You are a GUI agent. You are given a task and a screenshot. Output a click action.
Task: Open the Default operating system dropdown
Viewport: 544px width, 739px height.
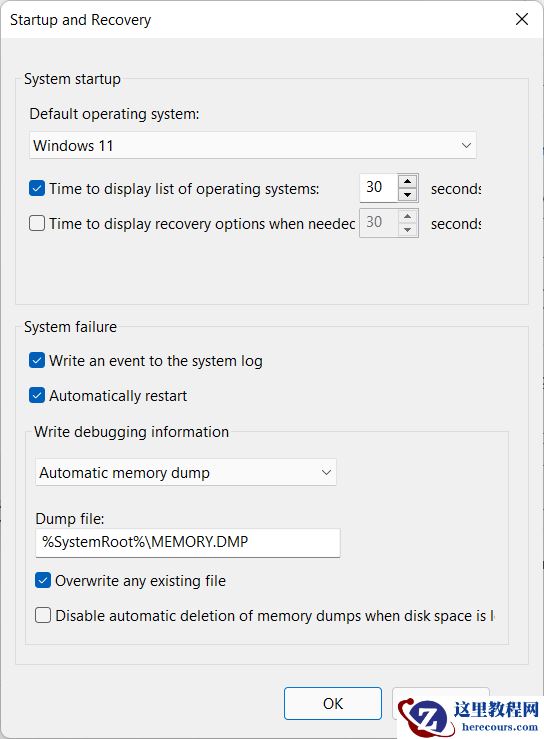[x=253, y=145]
